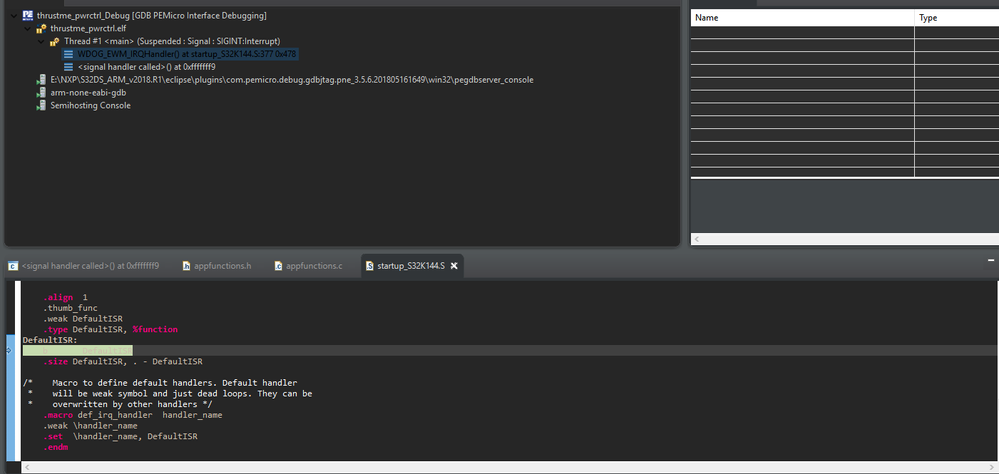The height and width of the screenshot is (474, 999).
Task: Collapse the thrustme_pwrctrl.elf tree node
Action: coord(27,29)
